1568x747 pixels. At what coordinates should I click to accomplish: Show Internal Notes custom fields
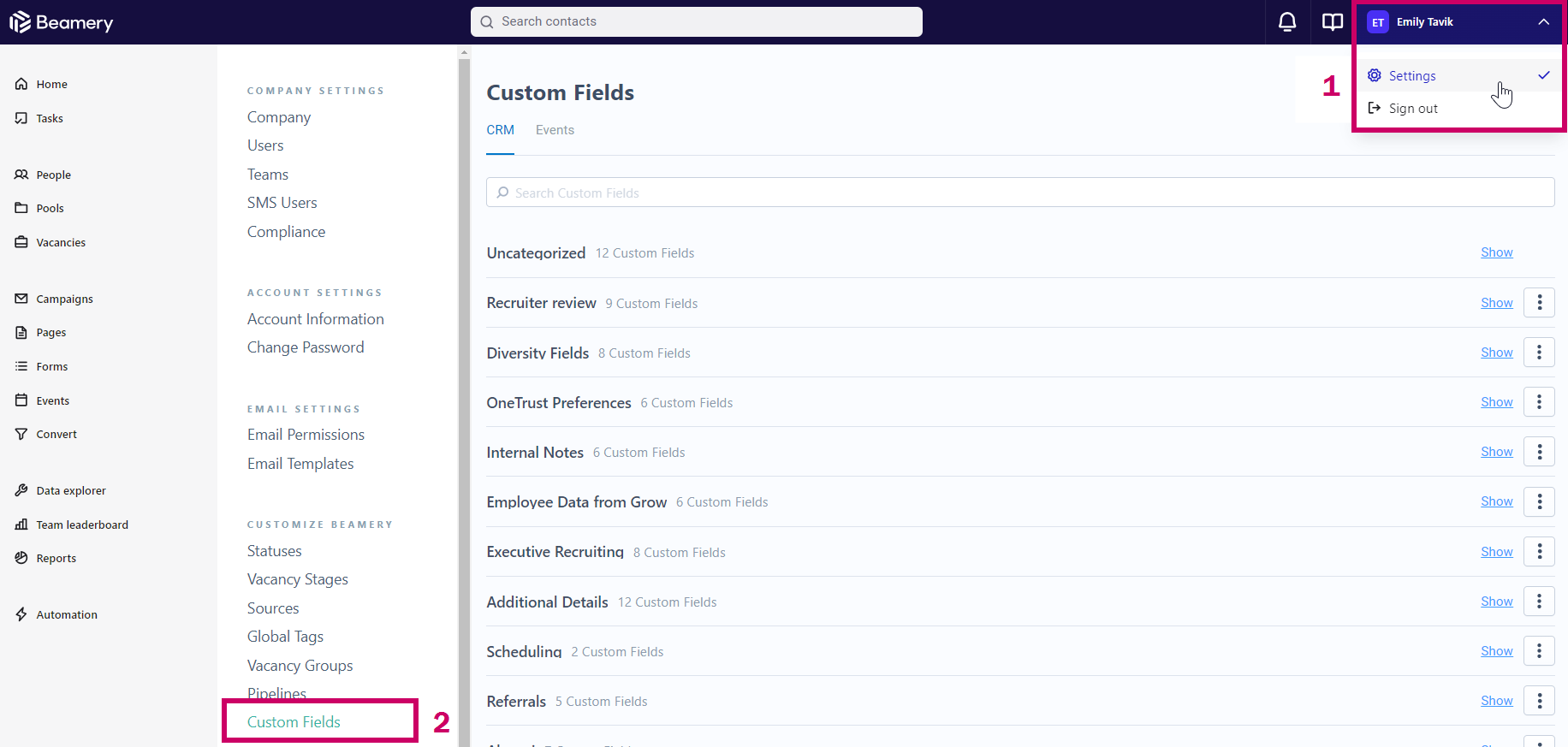click(1497, 452)
